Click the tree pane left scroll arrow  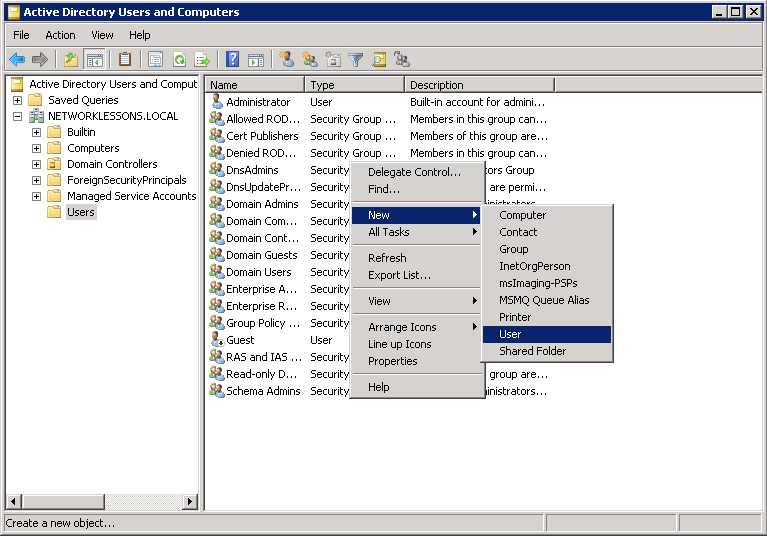[13, 501]
